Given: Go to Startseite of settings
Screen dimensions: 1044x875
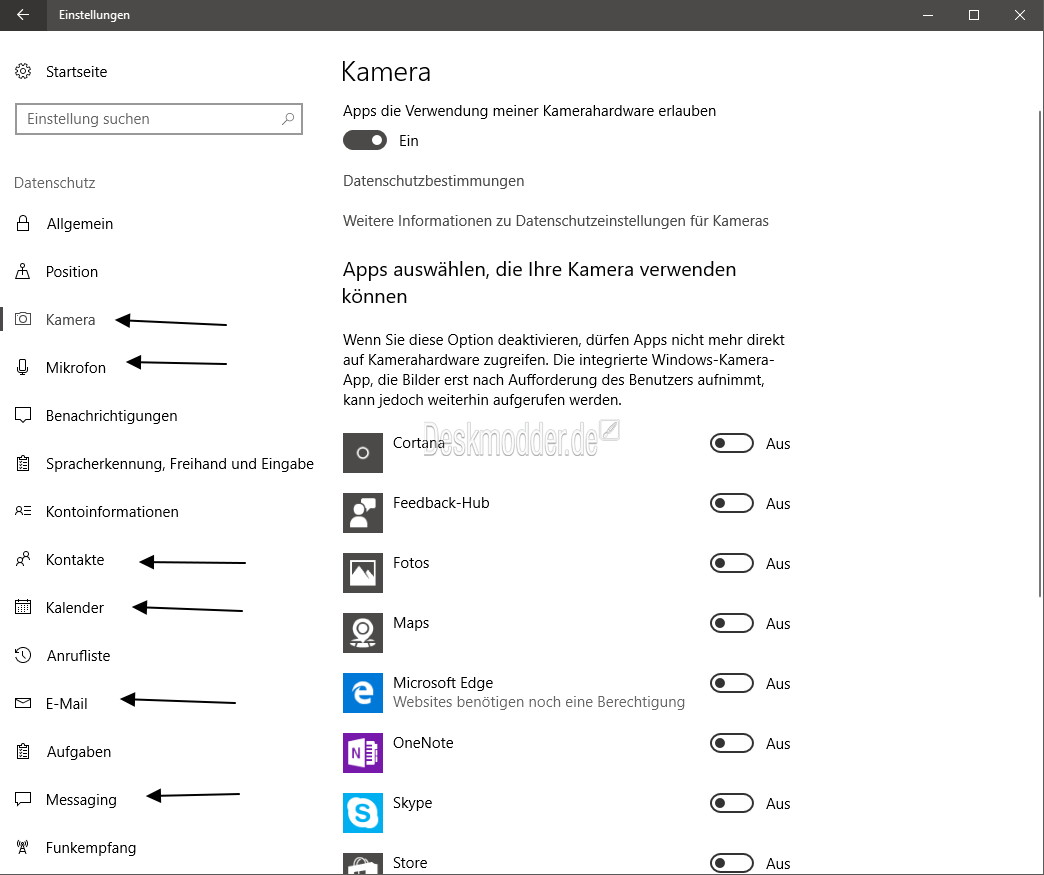Looking at the screenshot, I should click(x=77, y=71).
